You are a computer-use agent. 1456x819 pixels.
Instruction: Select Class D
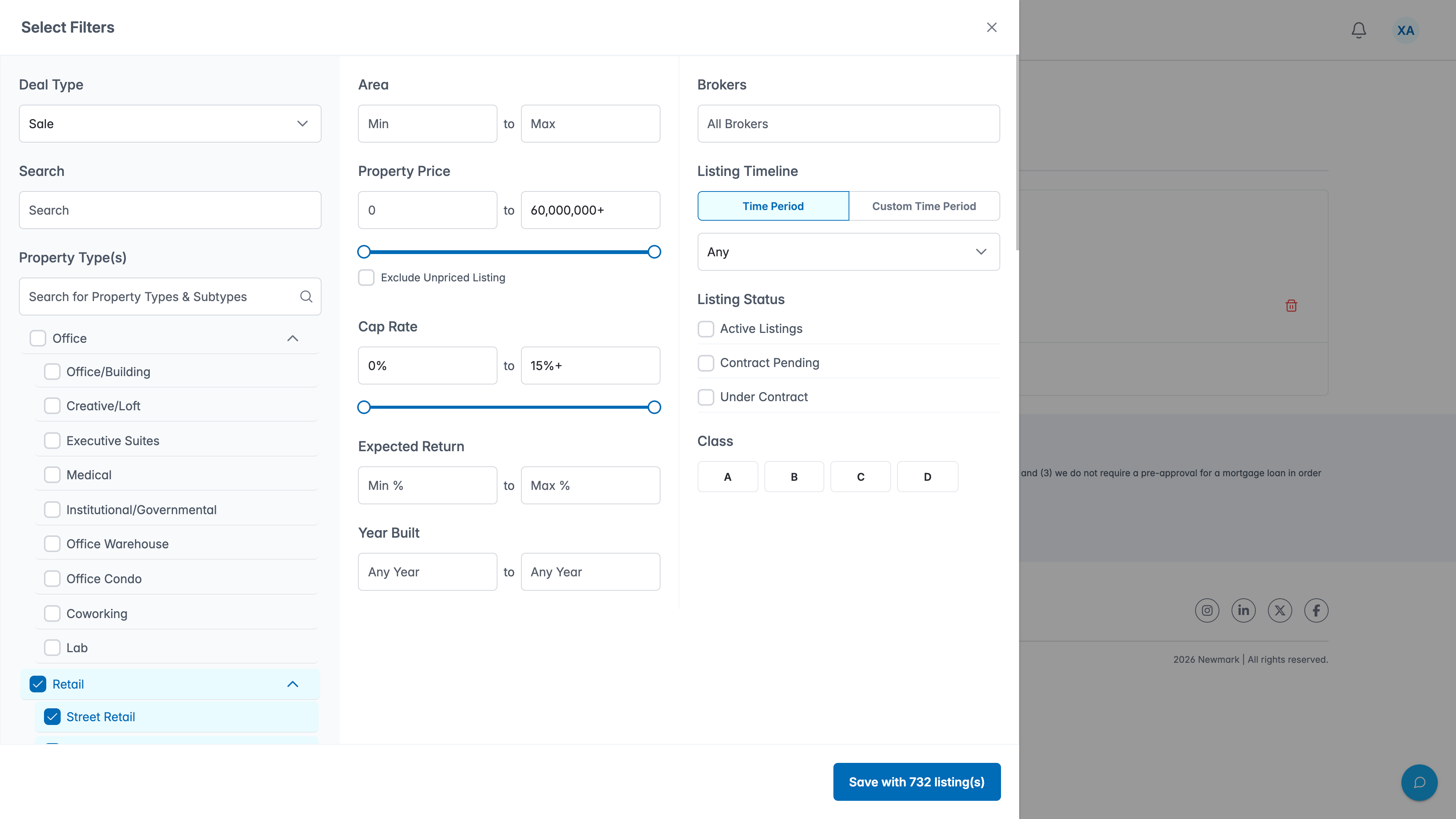[927, 477]
